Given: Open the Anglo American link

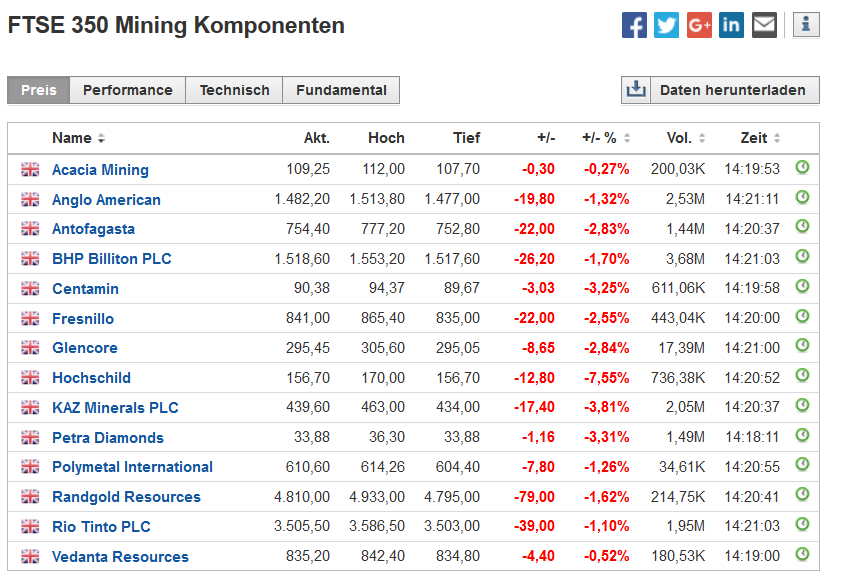Looking at the screenshot, I should click(x=106, y=200).
